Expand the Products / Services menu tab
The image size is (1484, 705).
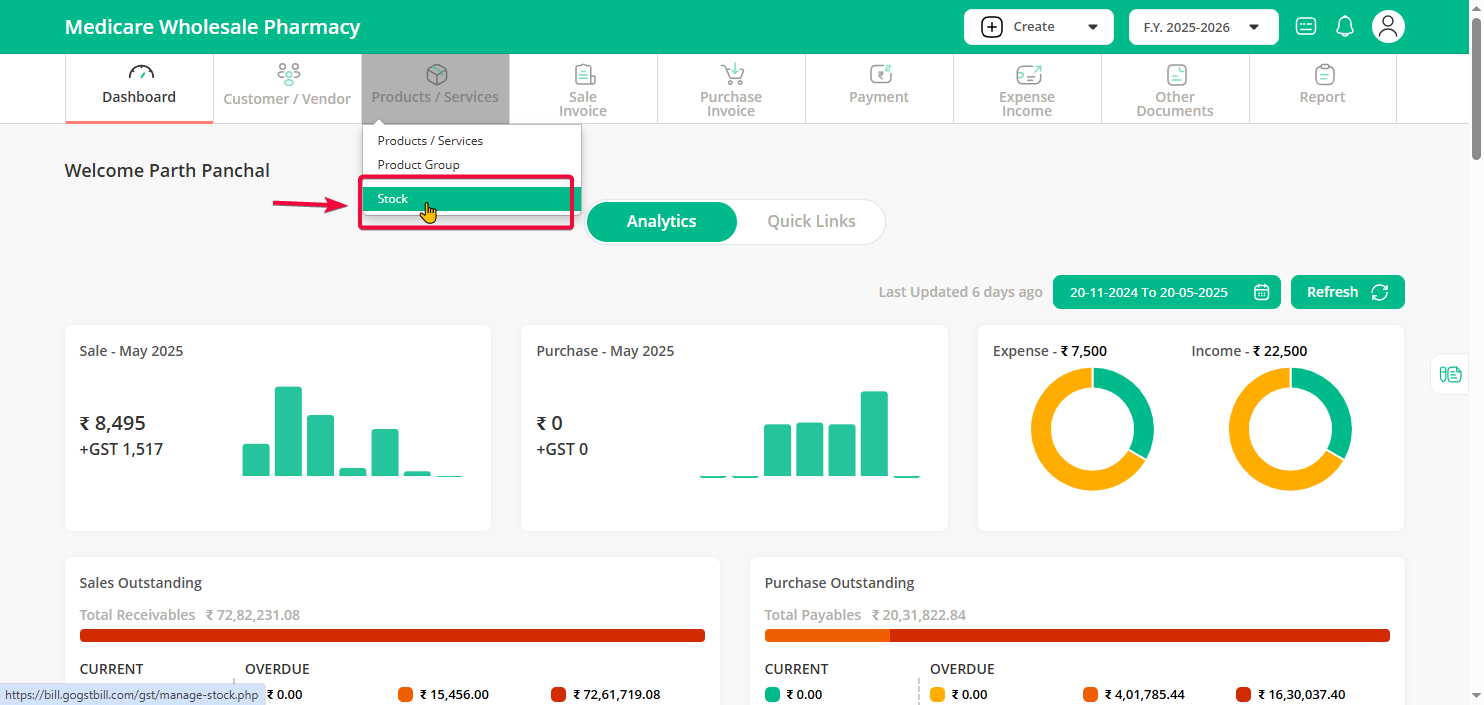click(435, 88)
